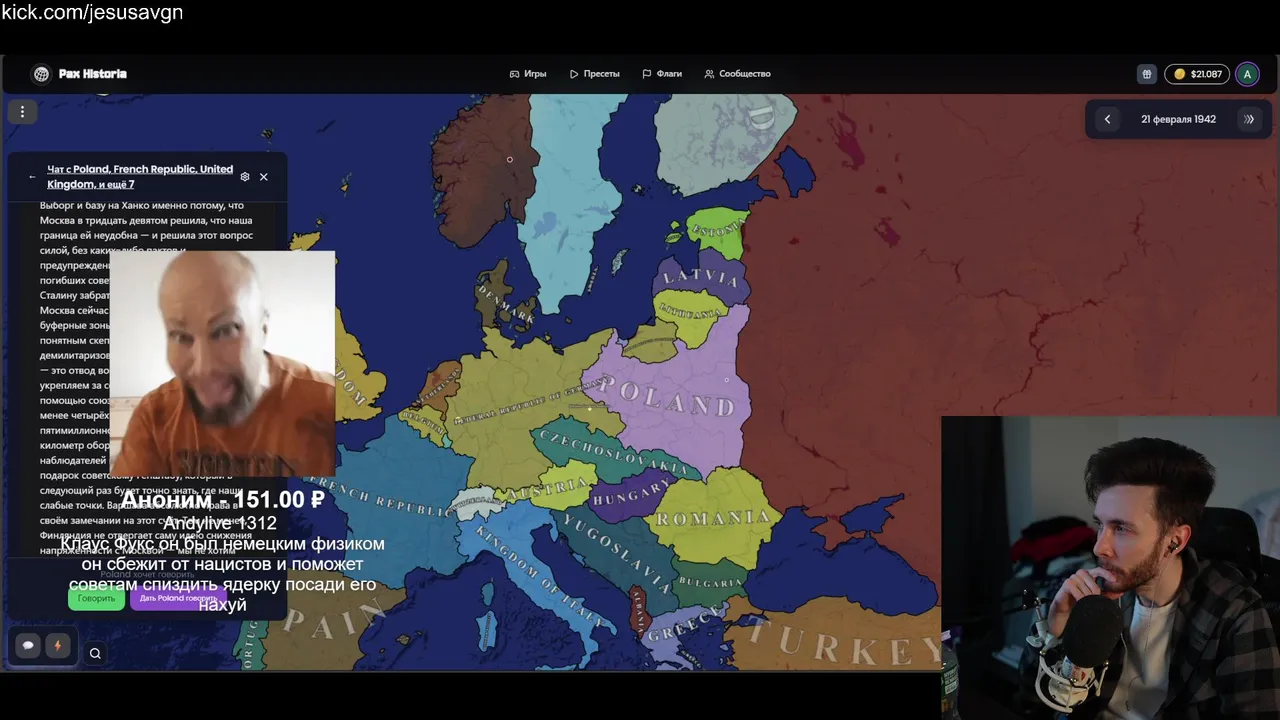Go back with the chat back arrow

pos(32,177)
